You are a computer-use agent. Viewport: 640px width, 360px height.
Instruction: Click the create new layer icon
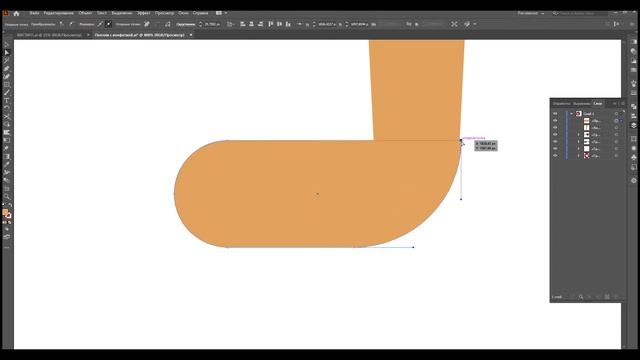point(607,297)
